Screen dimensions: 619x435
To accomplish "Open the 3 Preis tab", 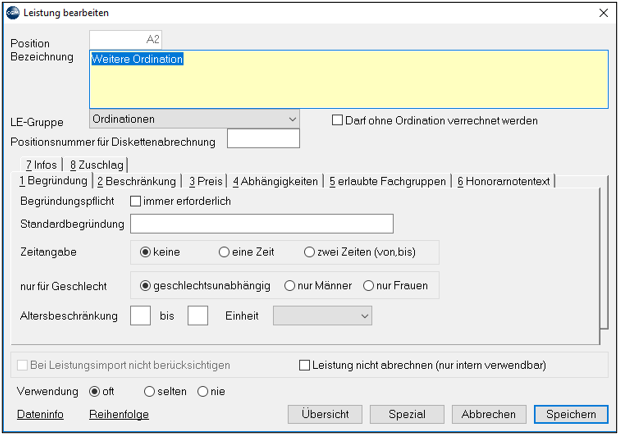I will pos(206,181).
